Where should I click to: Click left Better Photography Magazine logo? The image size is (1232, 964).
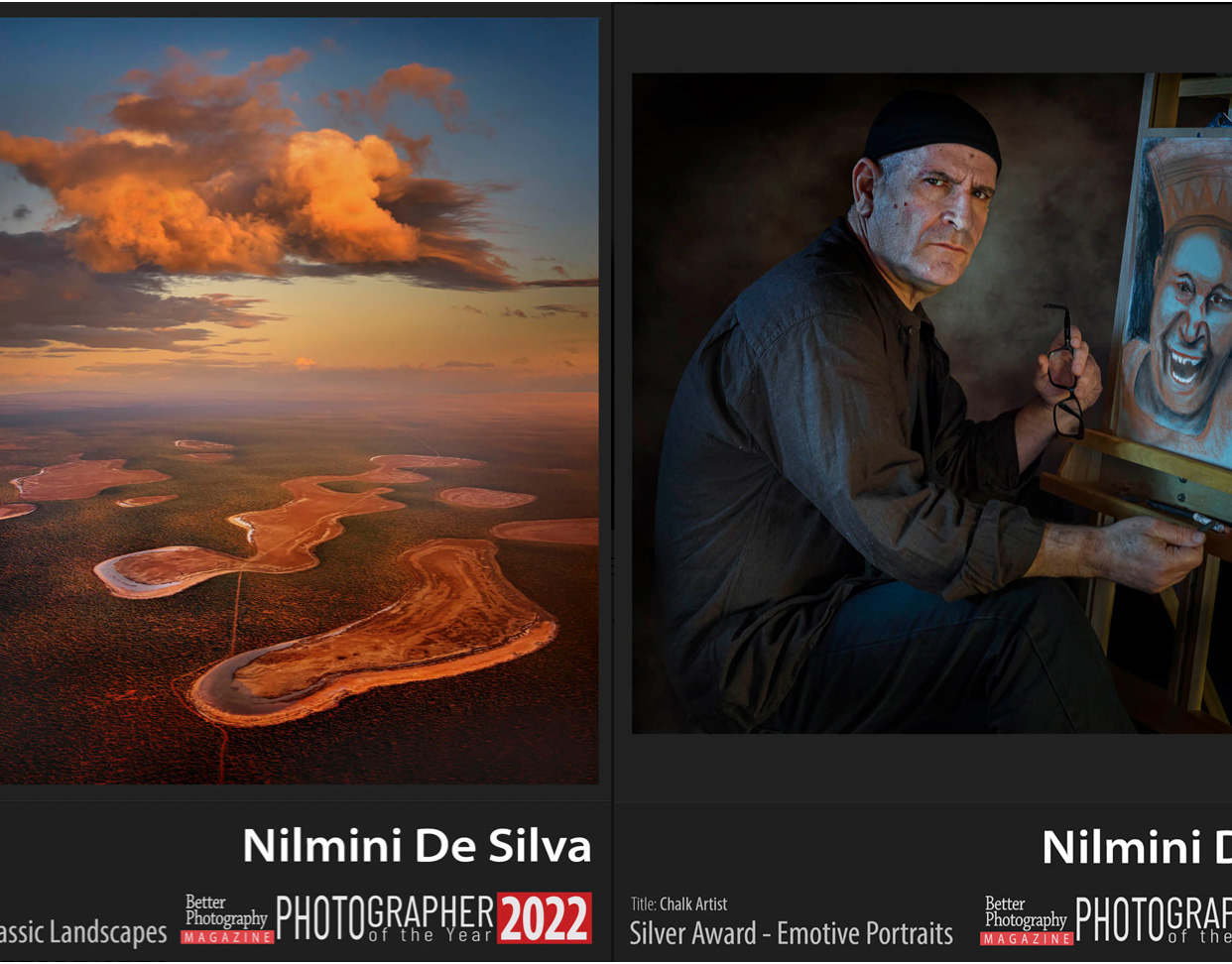pyautogui.click(x=227, y=918)
